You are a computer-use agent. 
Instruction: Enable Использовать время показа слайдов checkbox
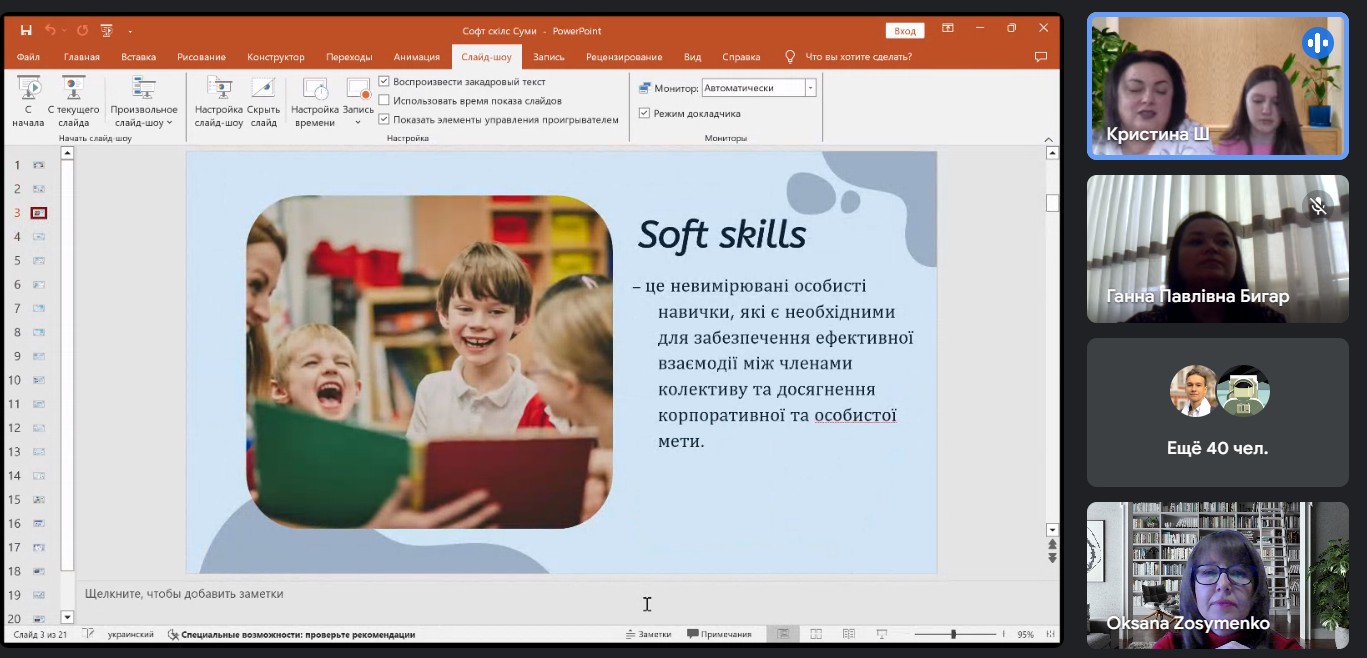(384, 101)
